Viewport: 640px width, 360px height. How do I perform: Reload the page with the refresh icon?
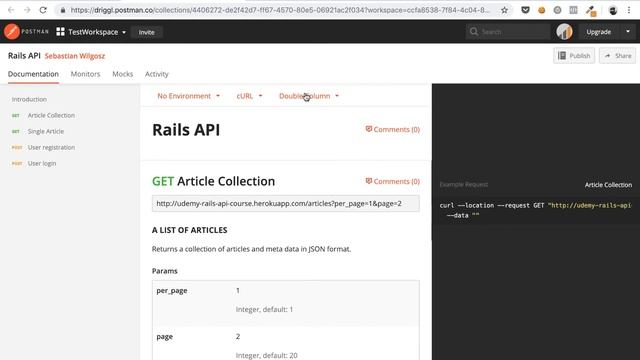tap(43, 10)
